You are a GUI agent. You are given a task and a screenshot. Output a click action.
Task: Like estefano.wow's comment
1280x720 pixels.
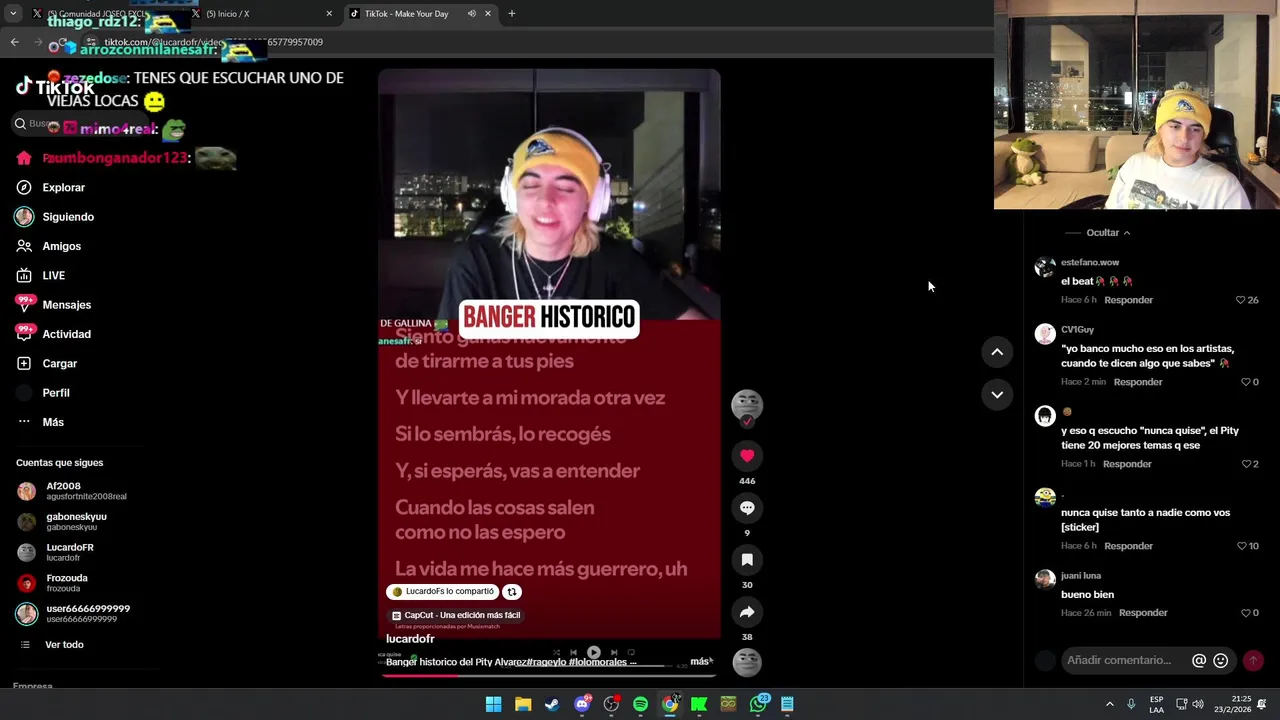pos(1241,300)
